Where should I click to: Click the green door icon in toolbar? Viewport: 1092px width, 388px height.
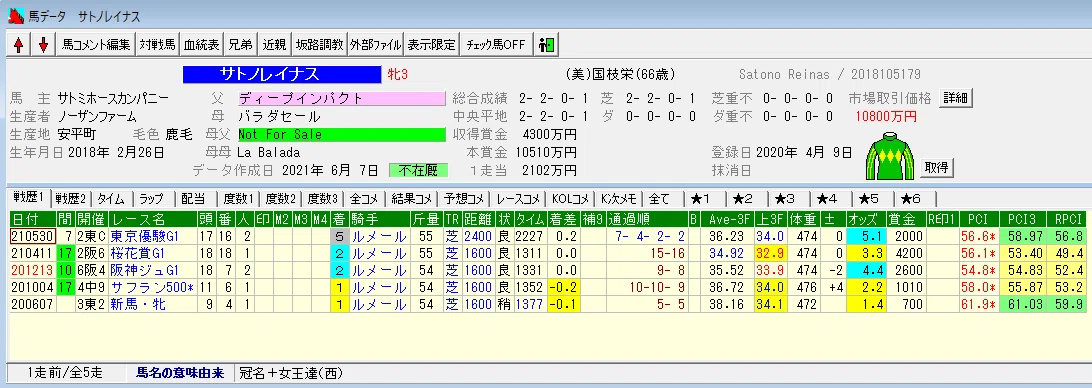point(546,45)
